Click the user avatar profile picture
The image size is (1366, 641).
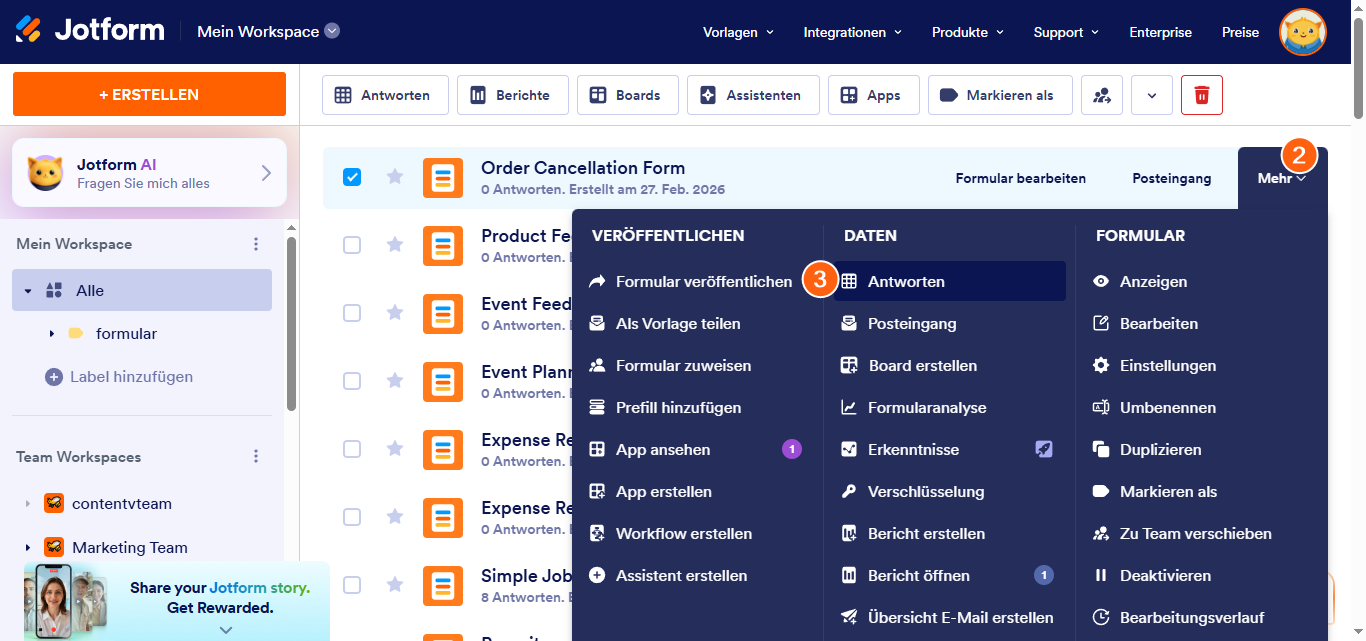coord(1302,32)
